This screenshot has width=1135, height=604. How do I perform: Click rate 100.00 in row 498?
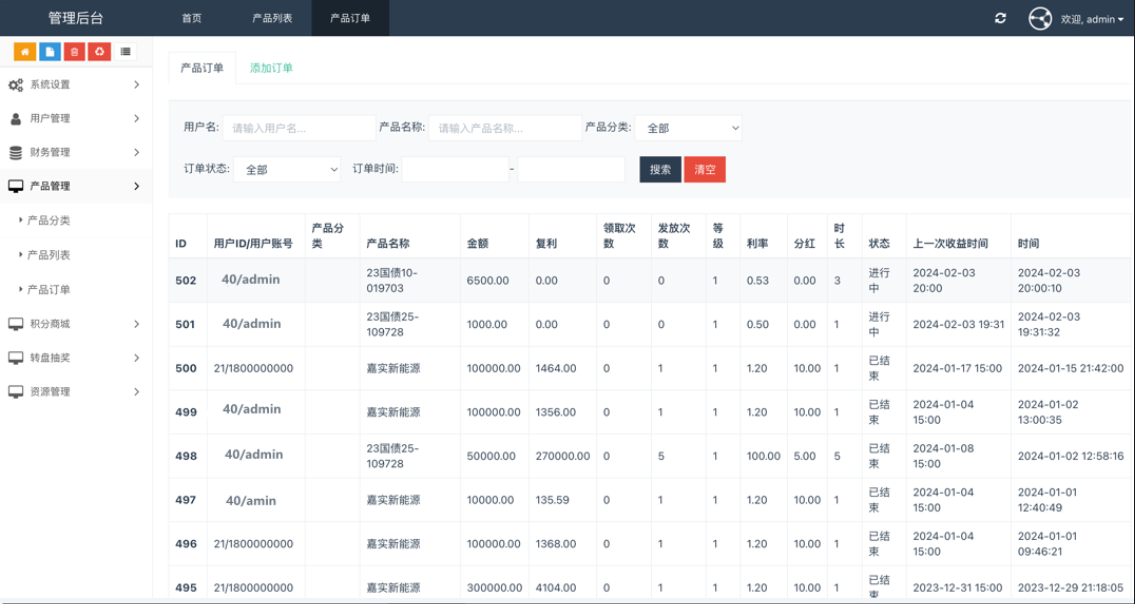tap(764, 456)
